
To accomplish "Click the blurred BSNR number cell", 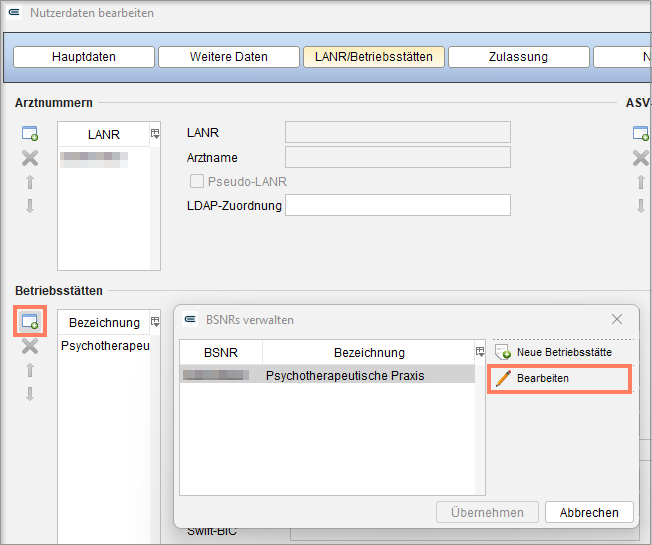I will pos(216,375).
